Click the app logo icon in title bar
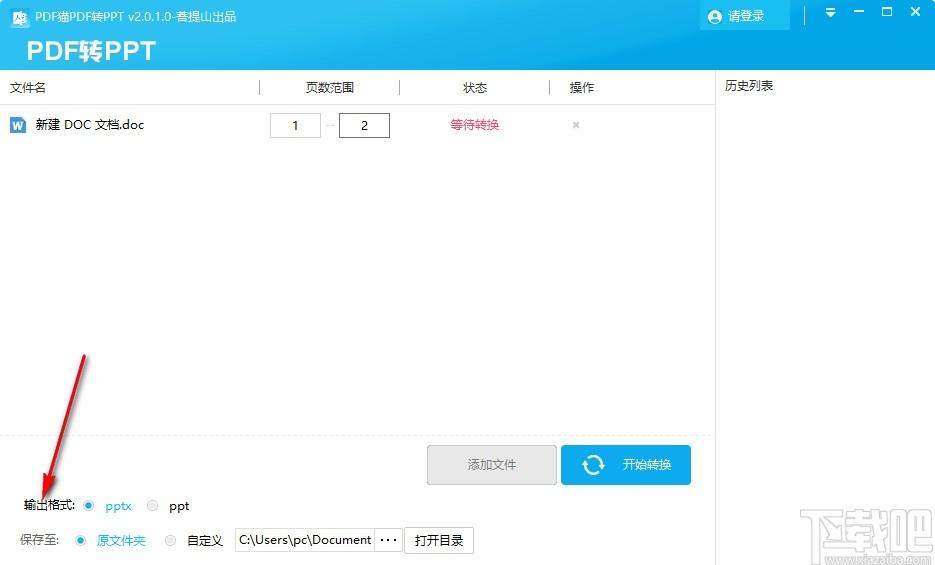The image size is (935, 565). point(20,17)
